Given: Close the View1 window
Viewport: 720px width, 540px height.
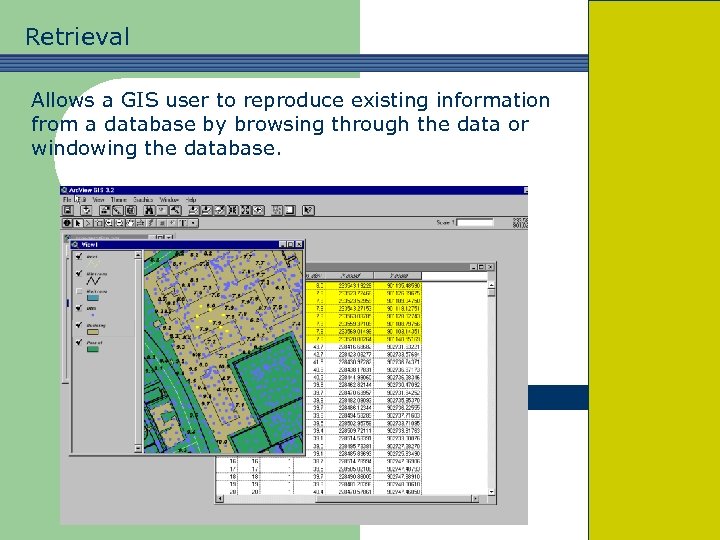Looking at the screenshot, I should click(299, 244).
